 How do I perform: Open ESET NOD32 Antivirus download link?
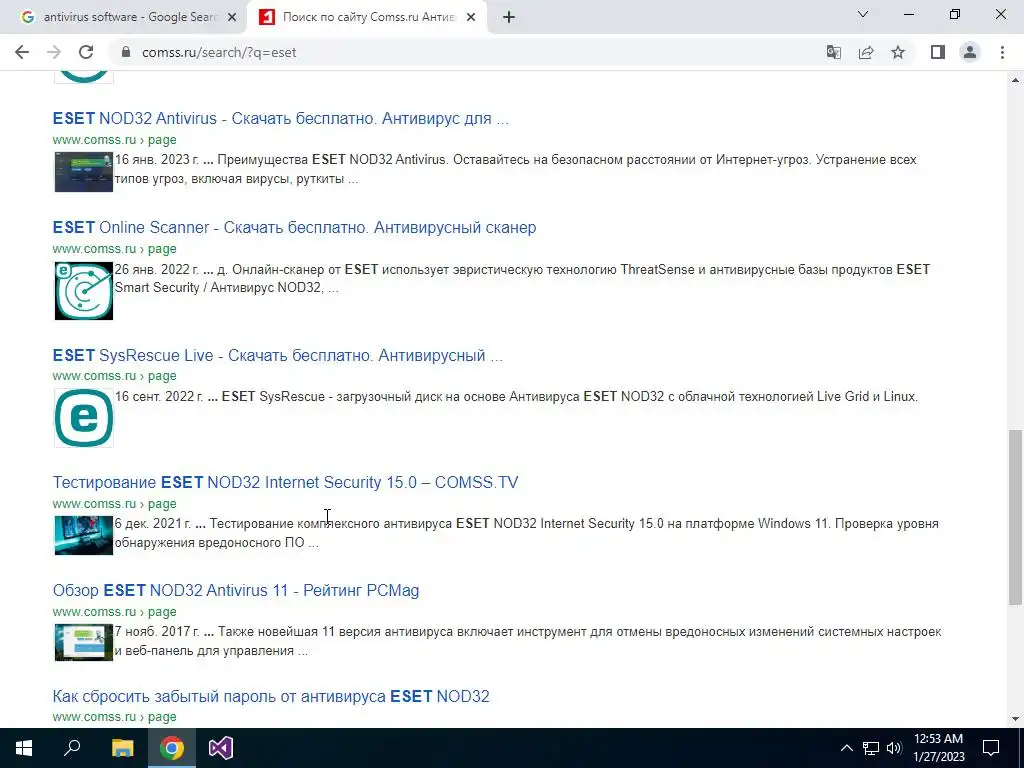point(280,118)
